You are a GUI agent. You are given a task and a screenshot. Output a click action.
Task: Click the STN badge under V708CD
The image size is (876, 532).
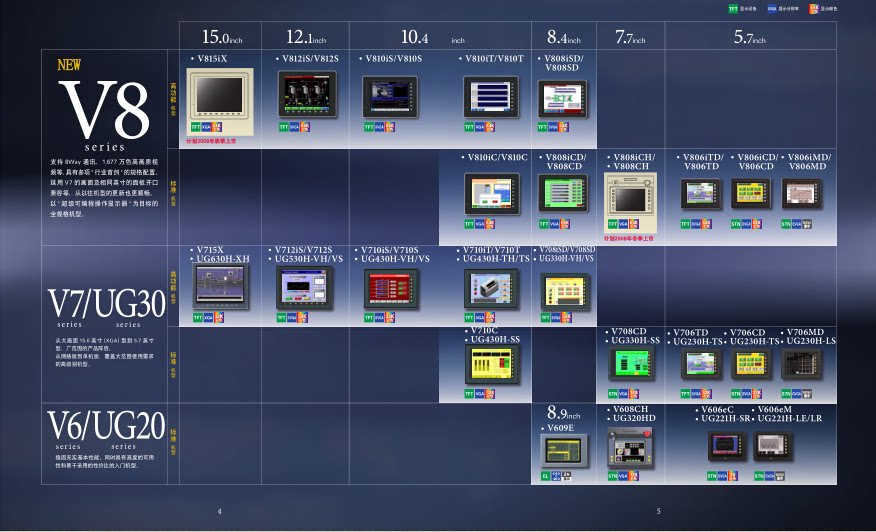pyautogui.click(x=613, y=393)
